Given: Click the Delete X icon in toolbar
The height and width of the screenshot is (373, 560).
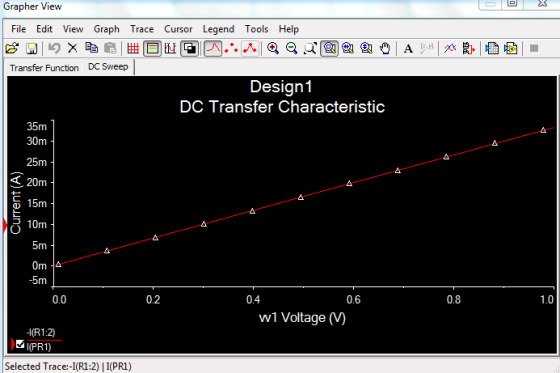Looking at the screenshot, I should (x=72, y=48).
